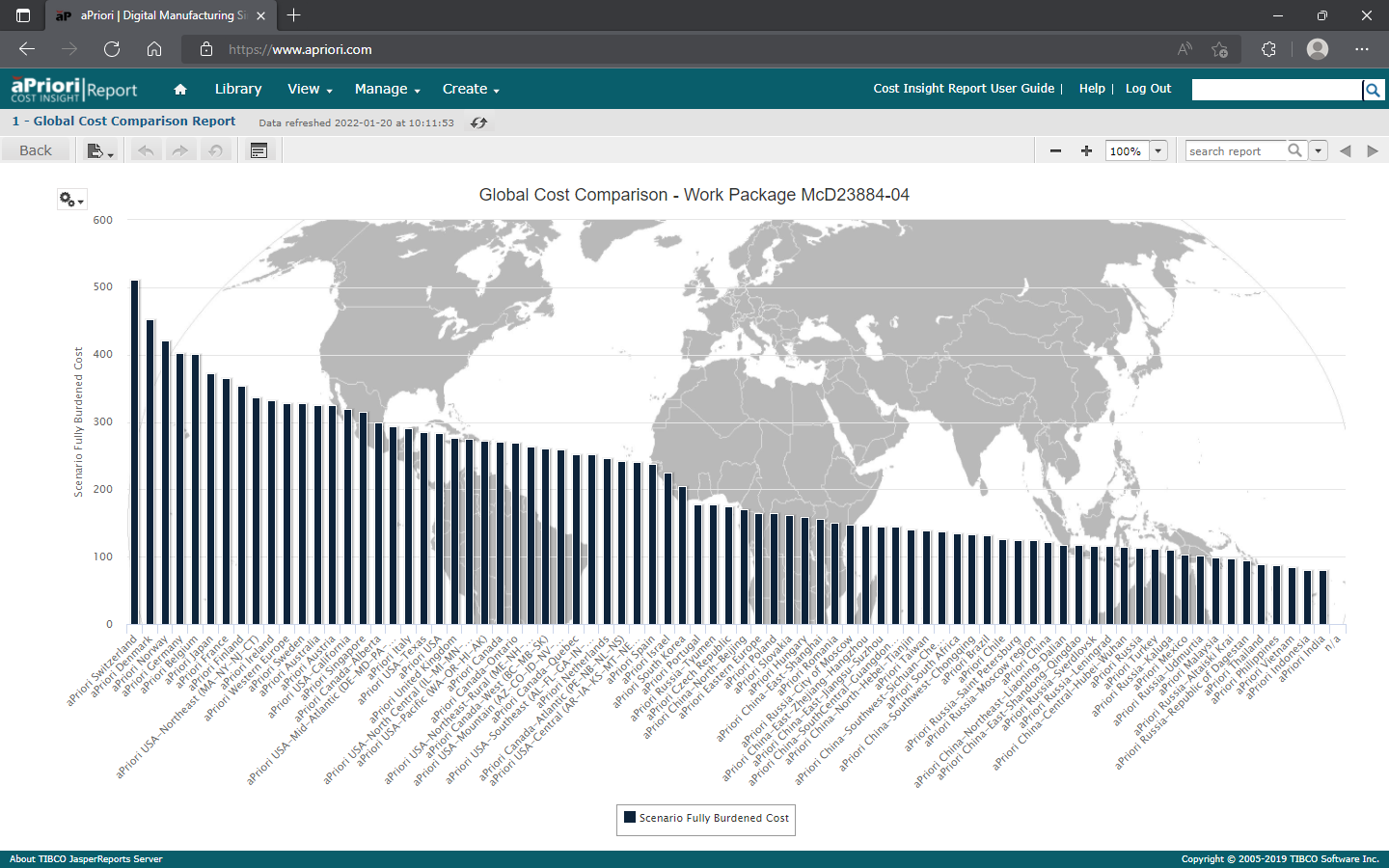This screenshot has height=868, width=1389.
Task: Click the Data refreshed timestamp text
Action: point(356,122)
